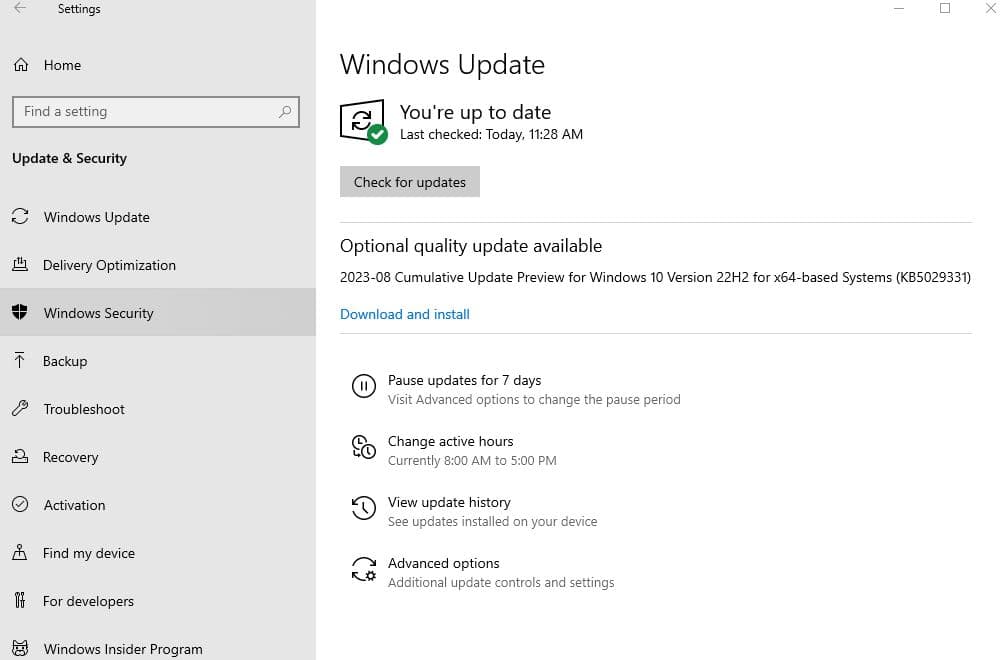Click the back arrow in Settings title bar
Screen dimensions: 1006x660
(x=20, y=8)
